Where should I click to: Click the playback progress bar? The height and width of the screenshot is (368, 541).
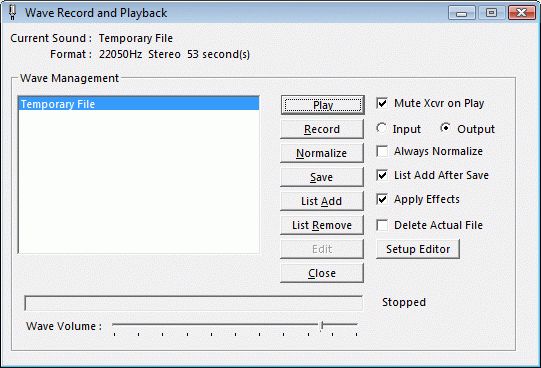pos(194,304)
